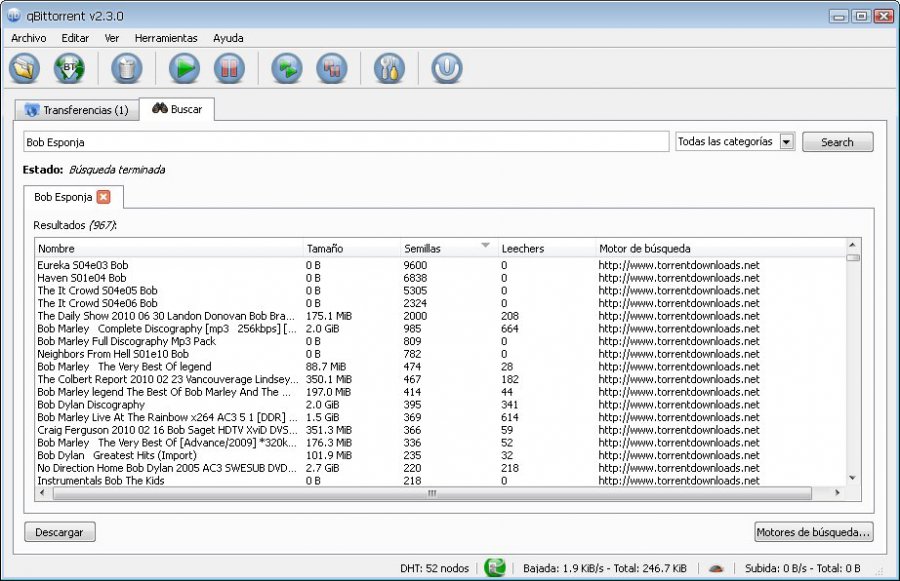This screenshot has height=581, width=900.
Task: Sort by the Semillas column header
Action: point(449,249)
